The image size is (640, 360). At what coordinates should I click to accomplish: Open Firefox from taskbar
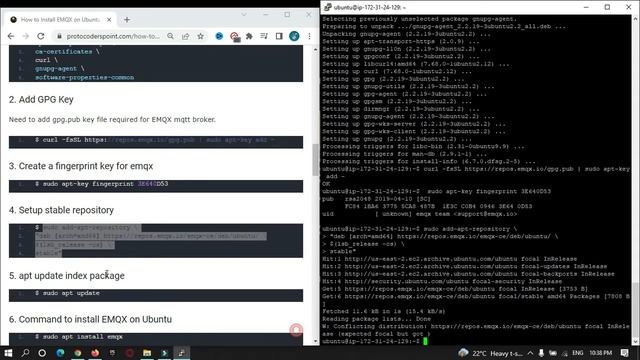95,353
